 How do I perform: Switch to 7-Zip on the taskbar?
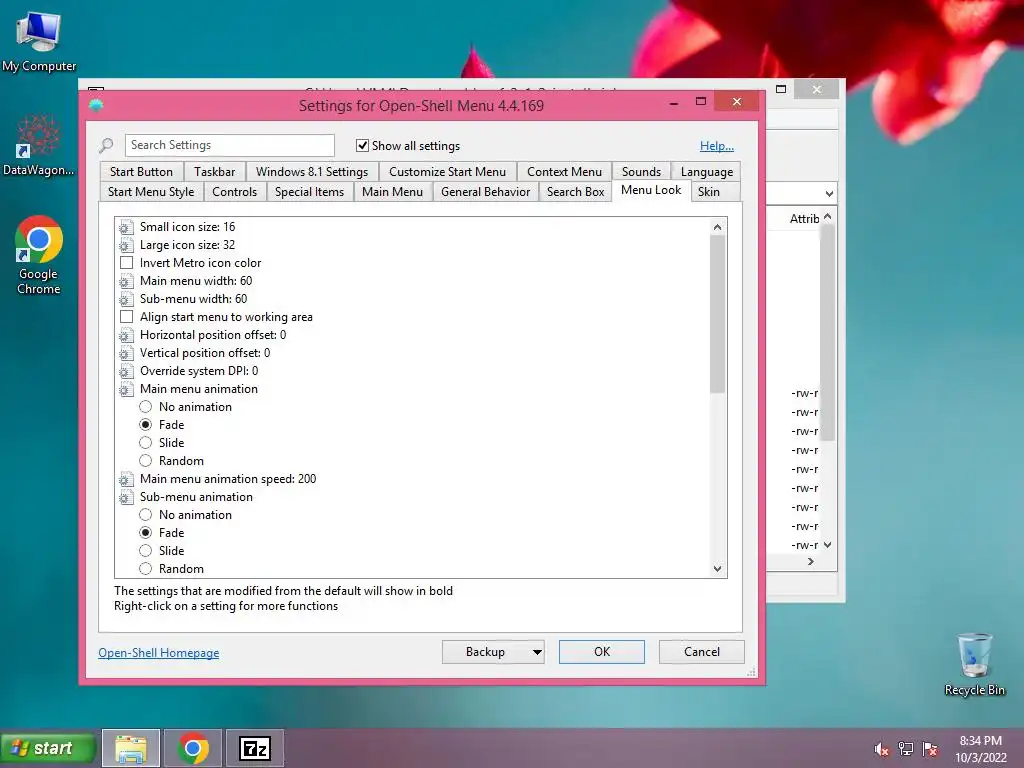tap(255, 748)
